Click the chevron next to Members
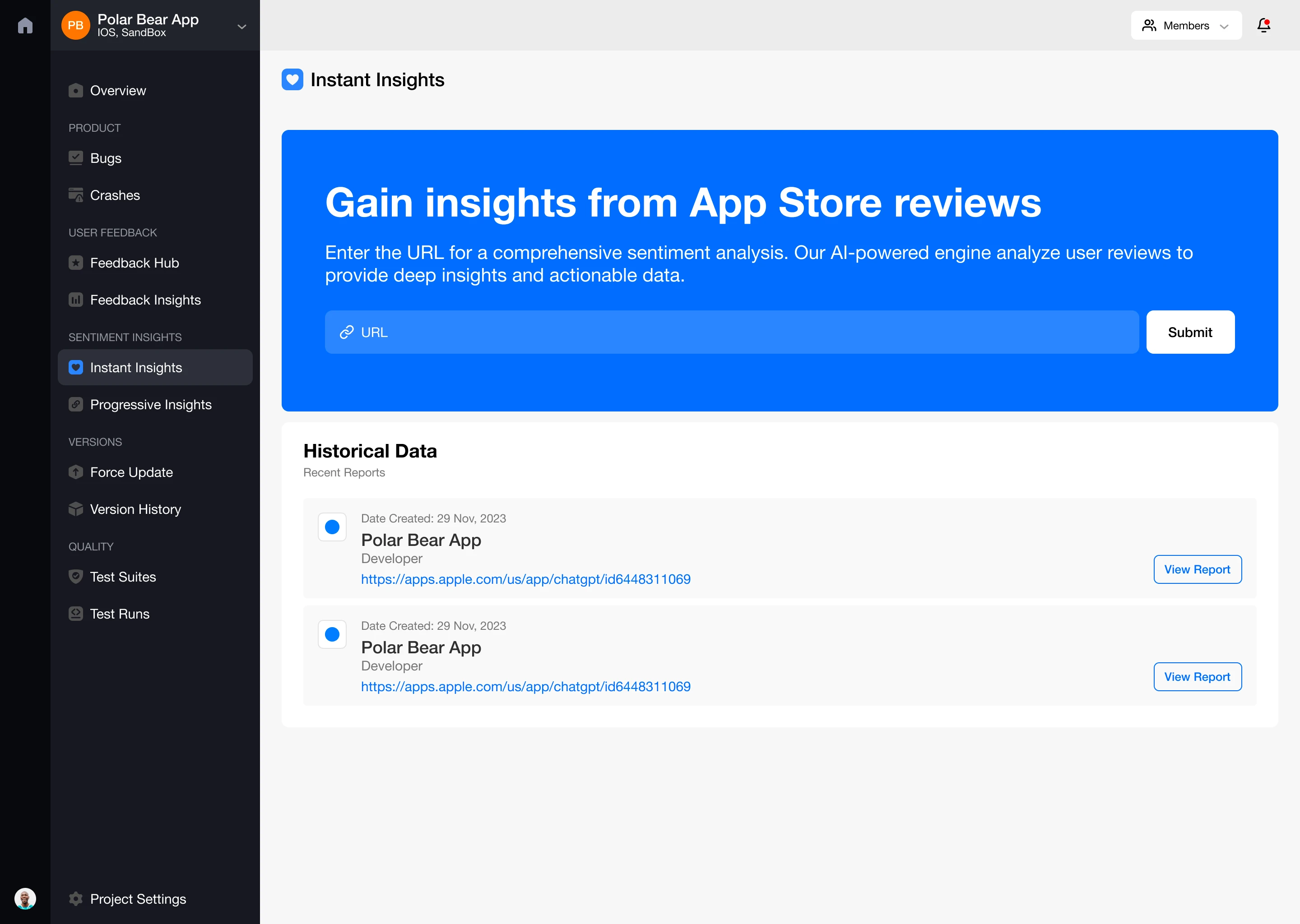1300x924 pixels. 1224,26
